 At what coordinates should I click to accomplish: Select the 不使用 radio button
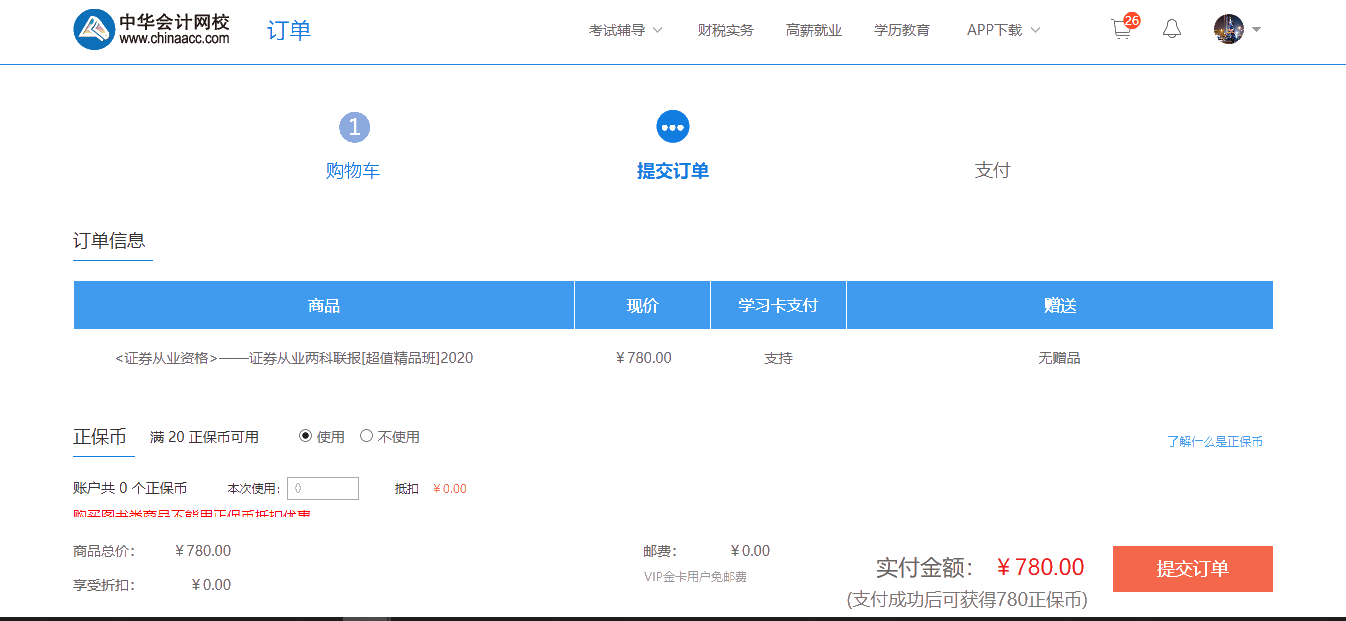click(366, 436)
